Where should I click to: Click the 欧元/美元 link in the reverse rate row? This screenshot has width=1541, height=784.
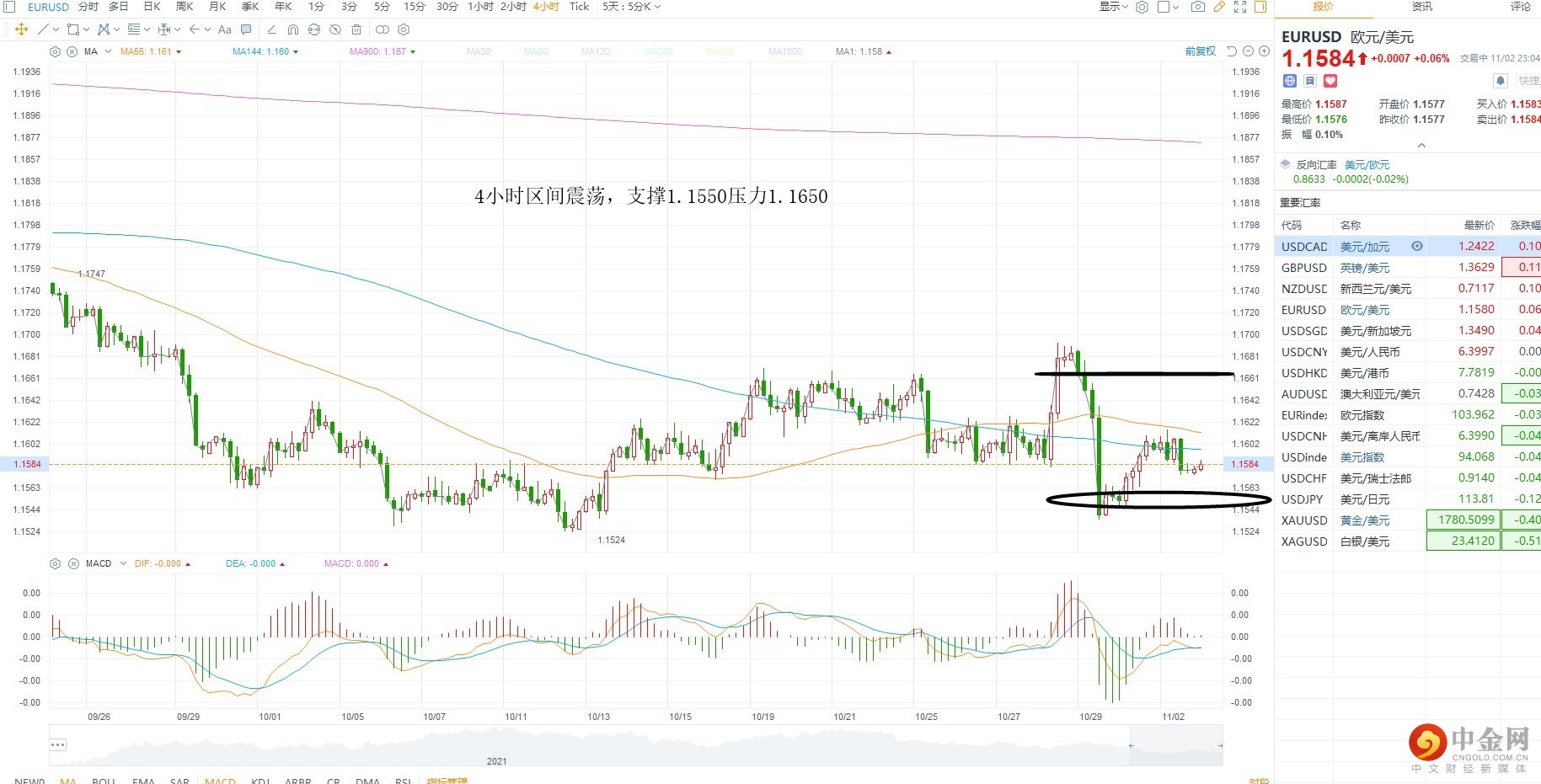pyautogui.click(x=1367, y=165)
